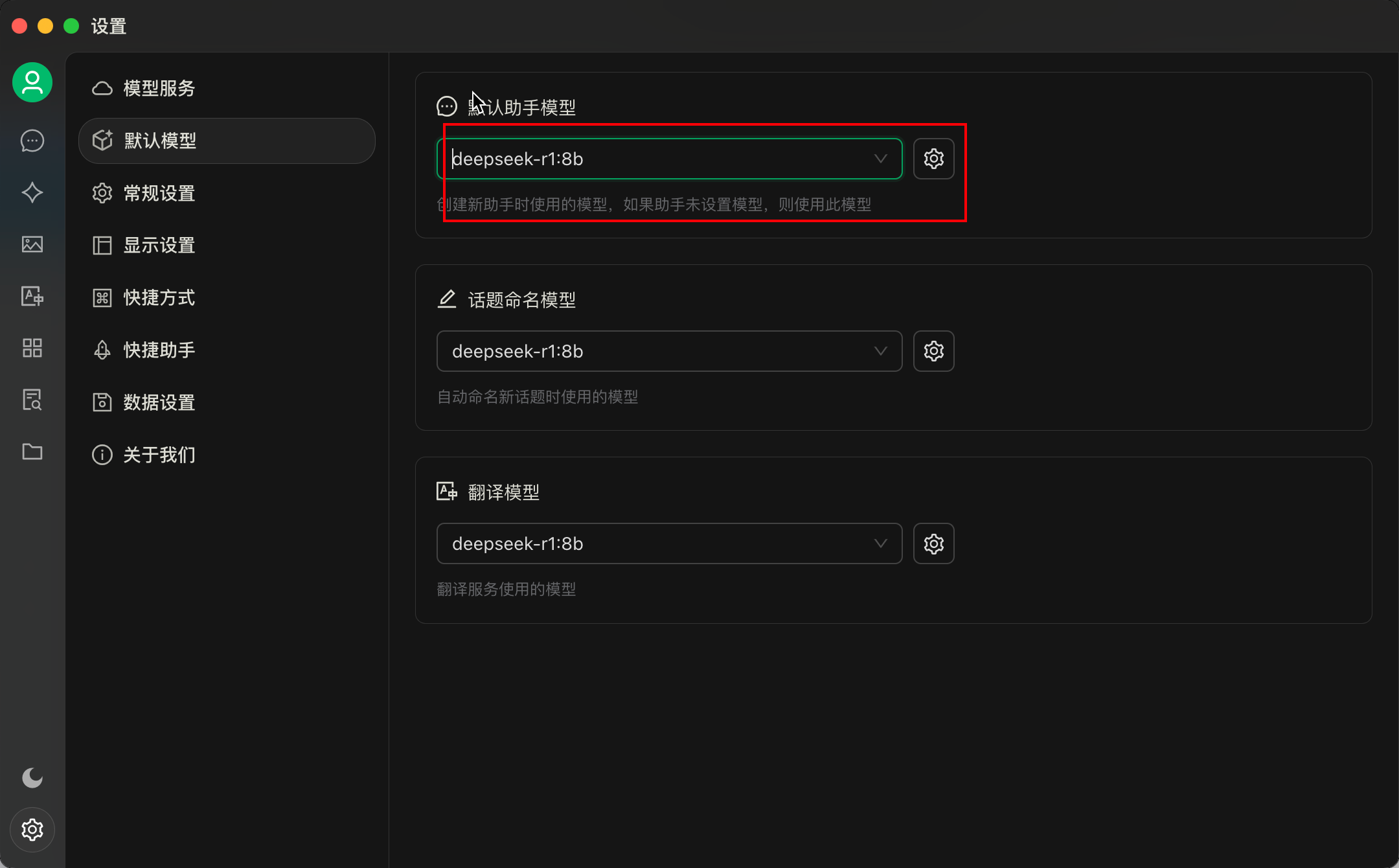Open settings gear for topic naming model
The width and height of the screenshot is (1399, 868).
coord(933,351)
